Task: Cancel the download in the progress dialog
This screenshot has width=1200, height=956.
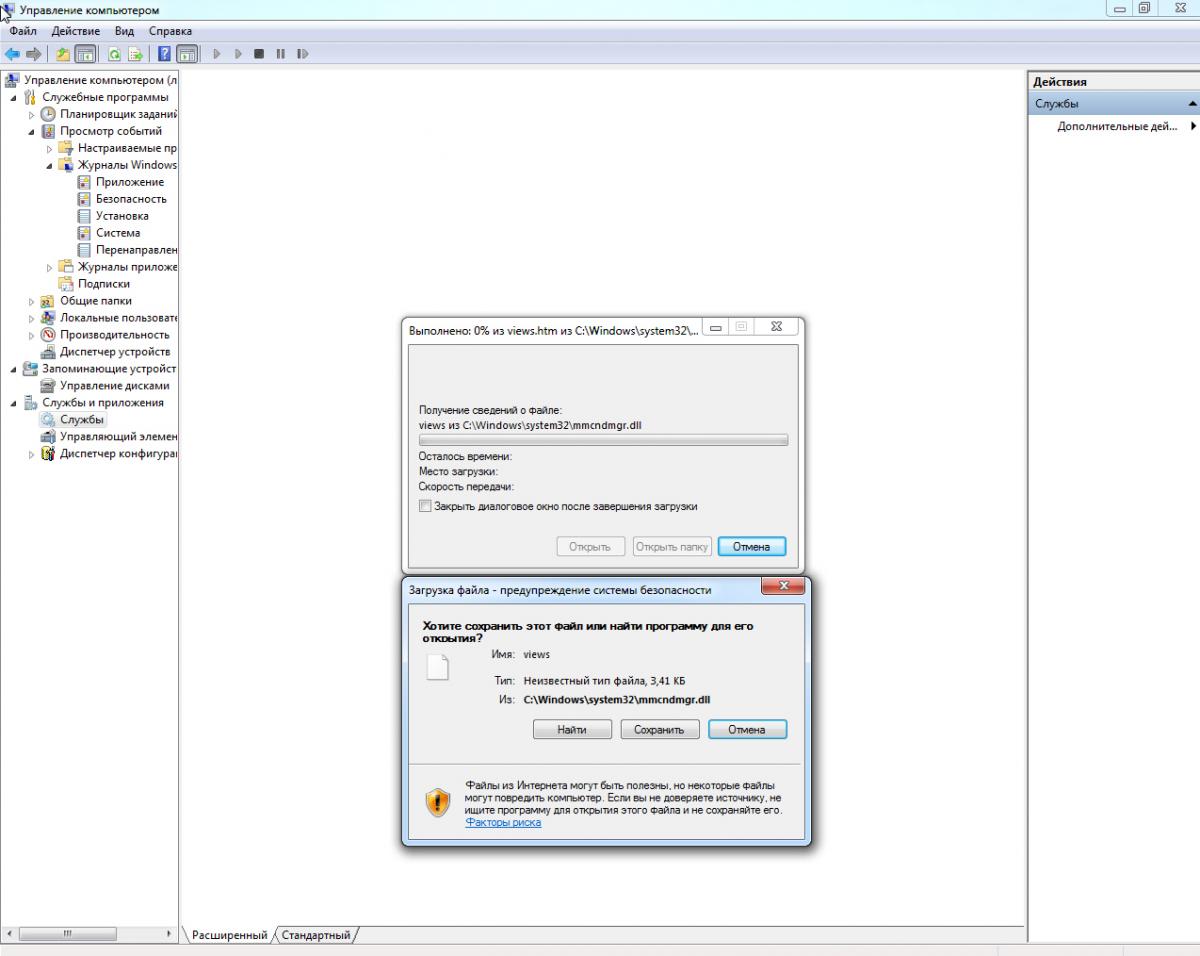Action: [x=752, y=547]
